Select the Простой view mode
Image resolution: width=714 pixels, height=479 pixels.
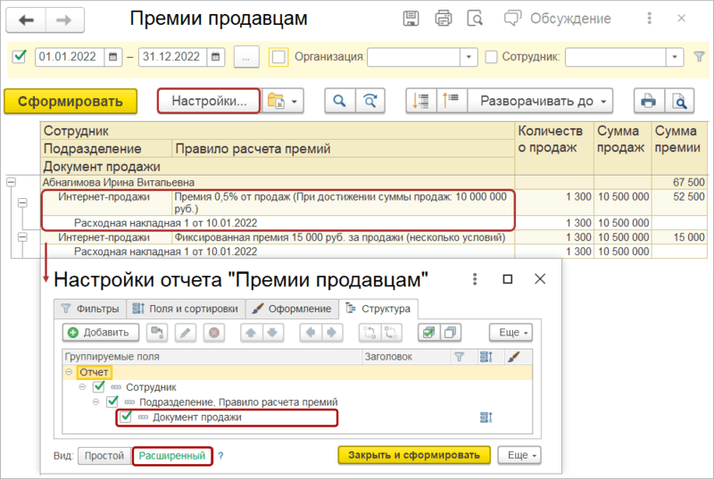tap(103, 456)
